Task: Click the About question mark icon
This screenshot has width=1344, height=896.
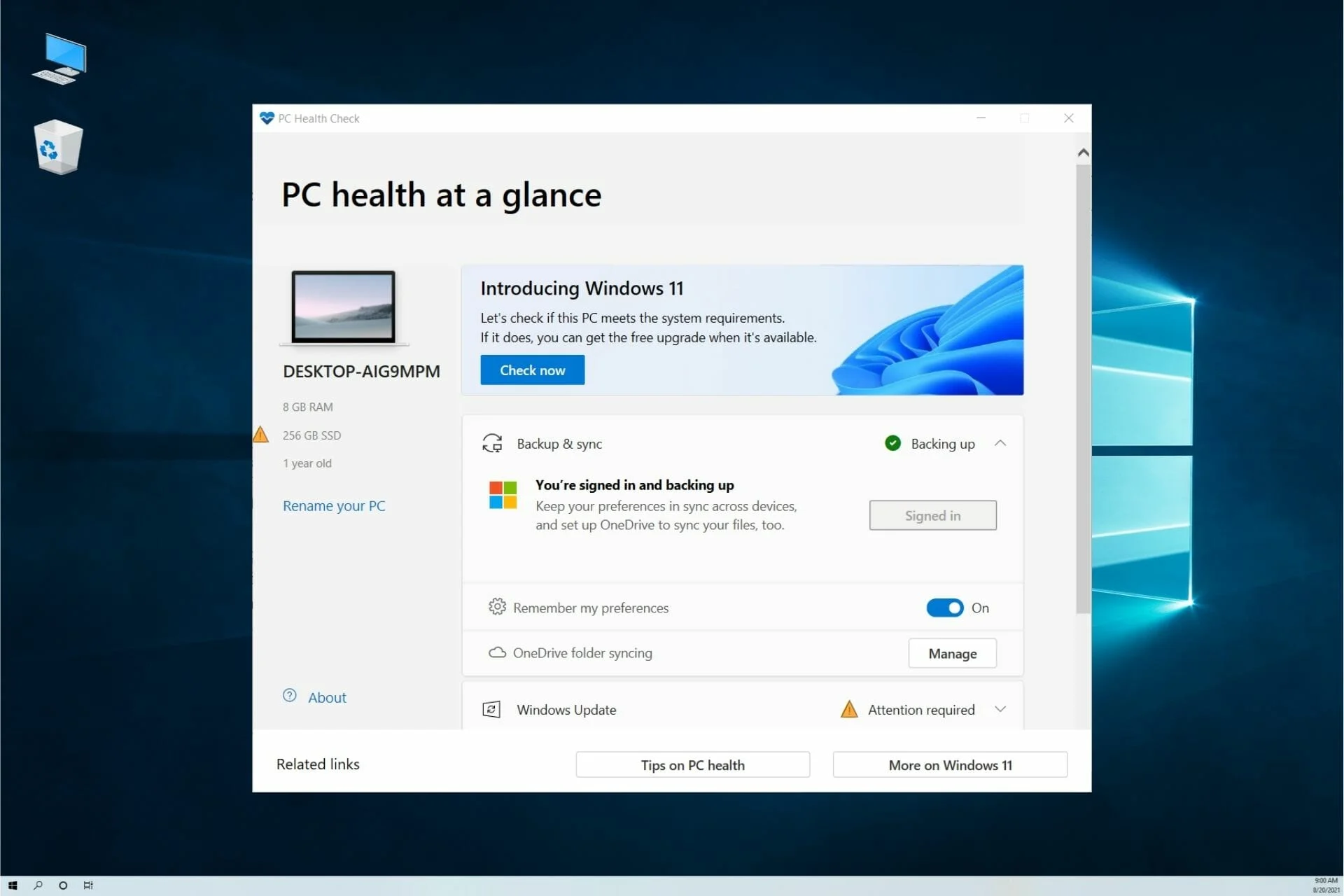Action: pos(289,696)
